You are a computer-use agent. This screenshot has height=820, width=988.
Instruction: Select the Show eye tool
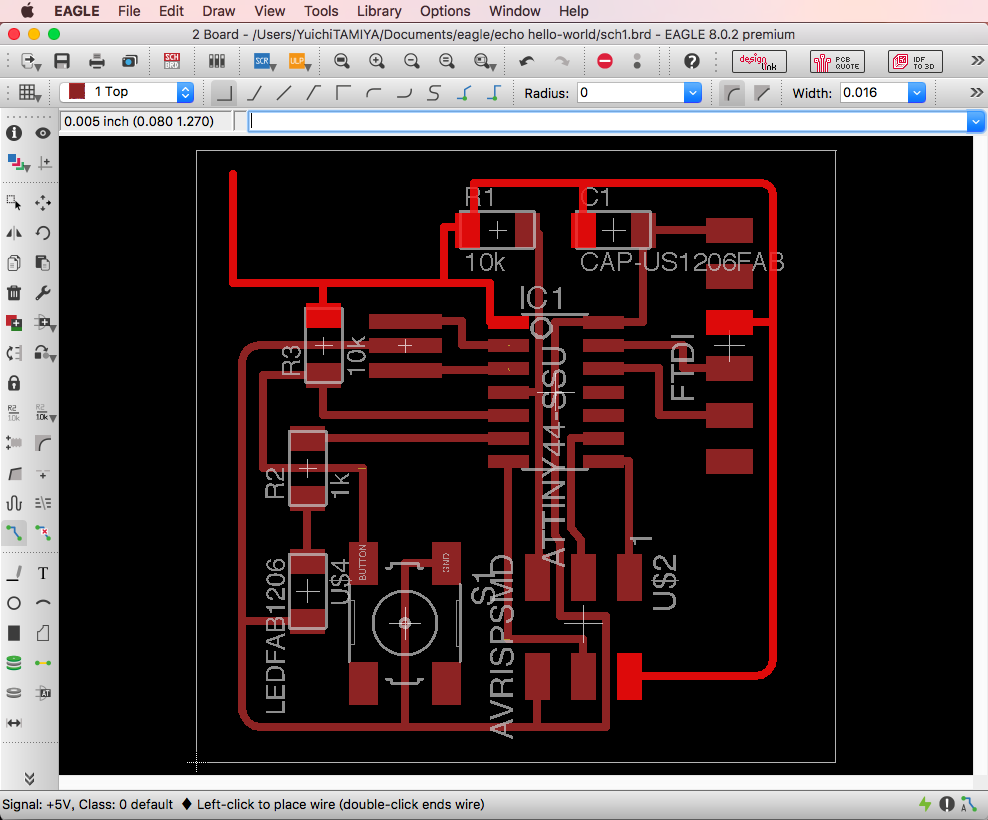pos(43,133)
